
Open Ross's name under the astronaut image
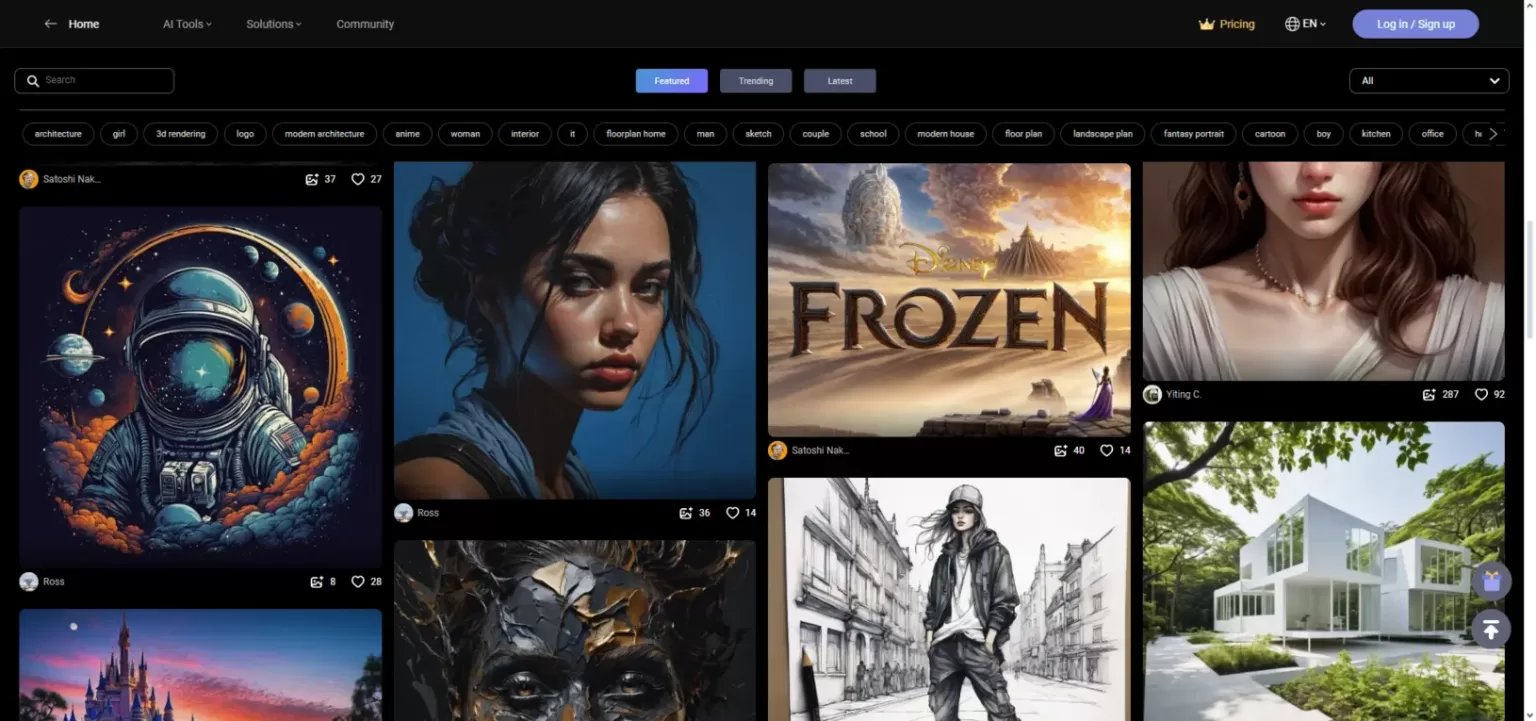(x=54, y=581)
